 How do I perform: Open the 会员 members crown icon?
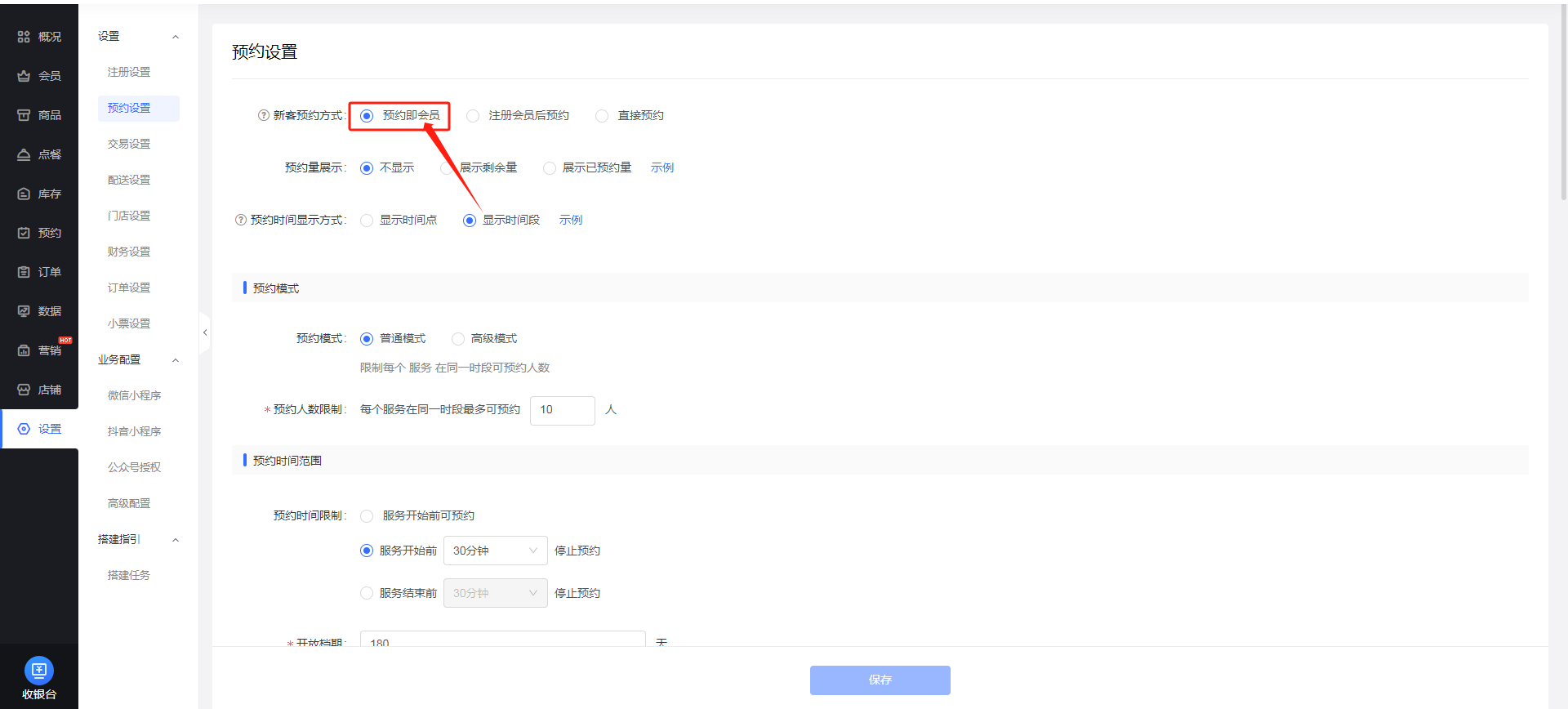pyautogui.click(x=24, y=76)
